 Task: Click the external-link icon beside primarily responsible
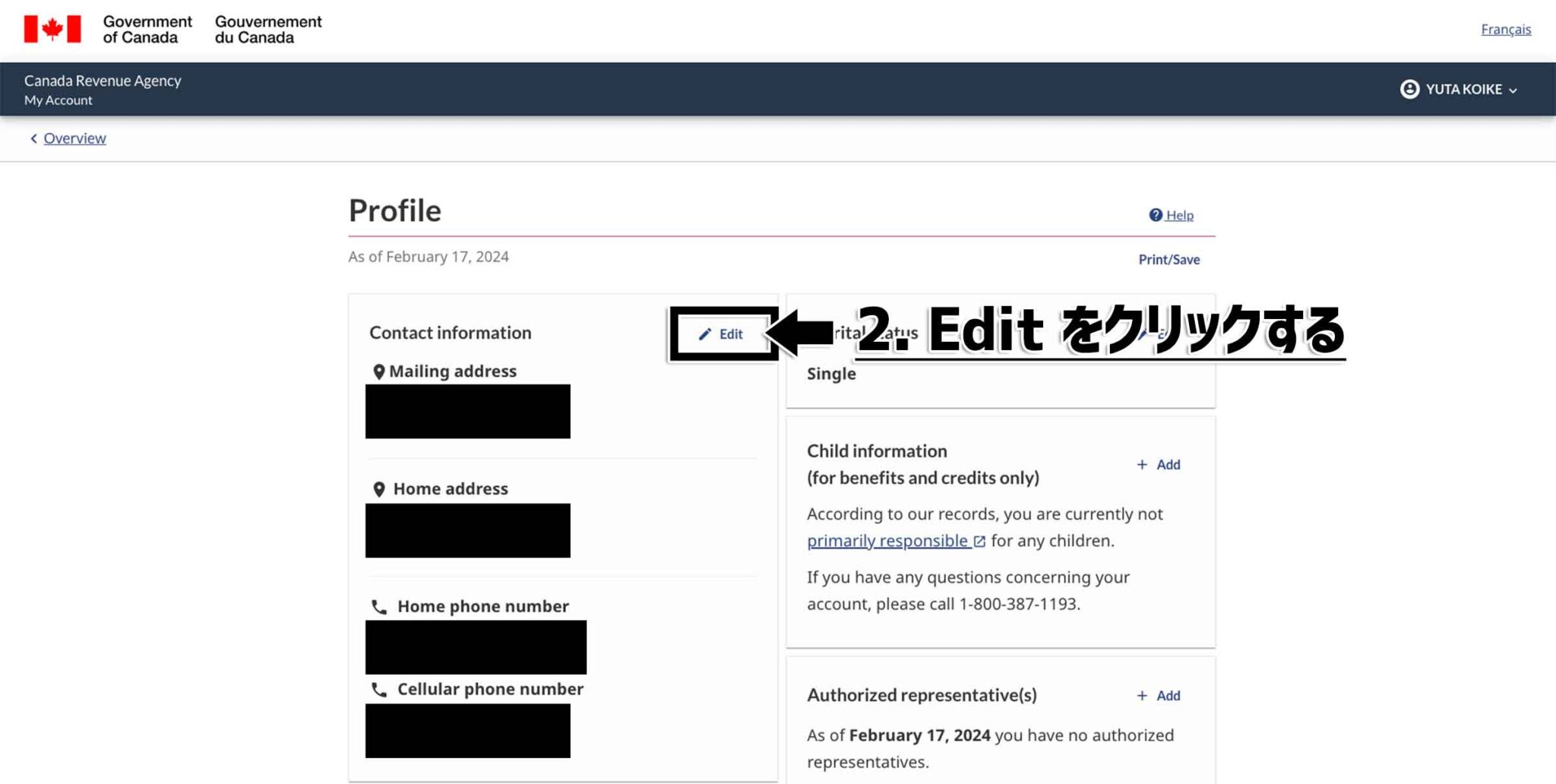[980, 541]
